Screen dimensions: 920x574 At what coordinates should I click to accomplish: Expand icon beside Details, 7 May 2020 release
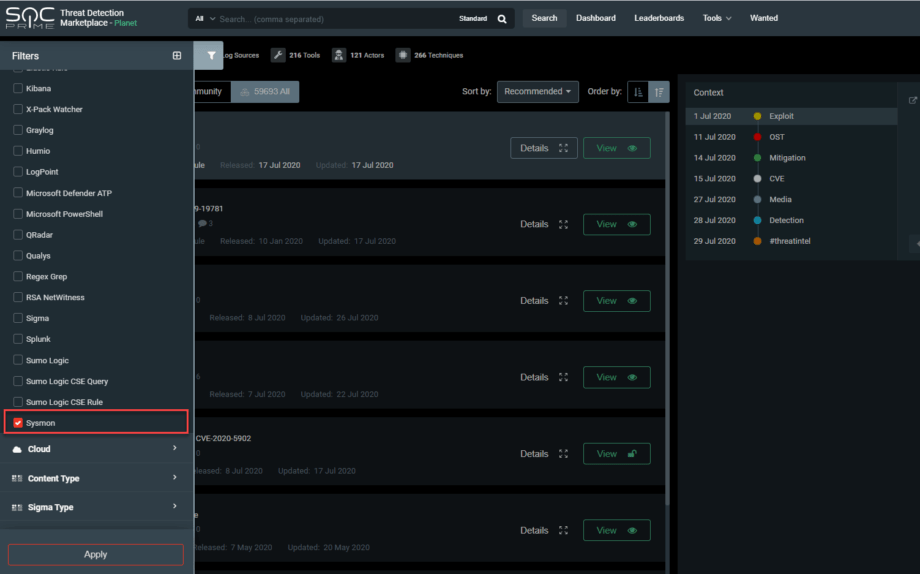pos(563,530)
